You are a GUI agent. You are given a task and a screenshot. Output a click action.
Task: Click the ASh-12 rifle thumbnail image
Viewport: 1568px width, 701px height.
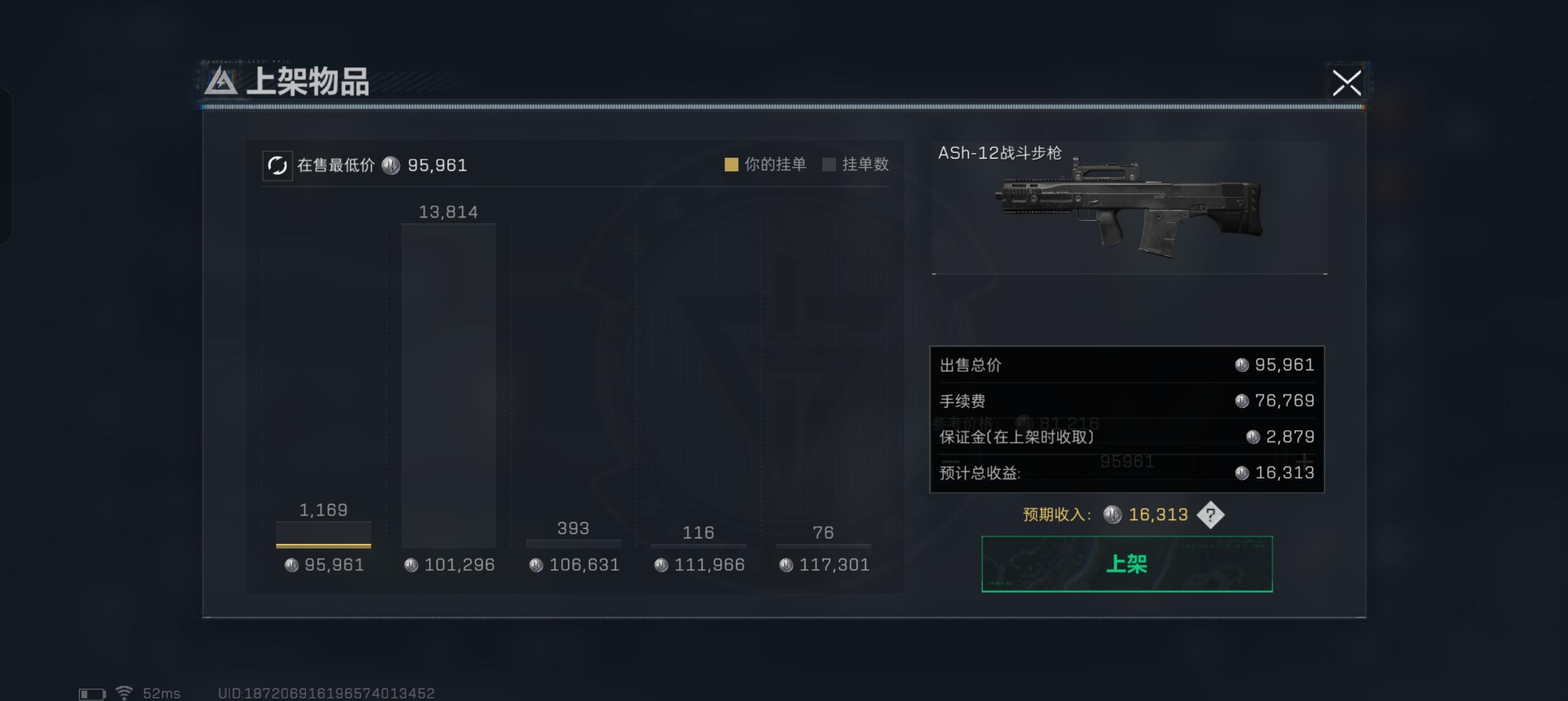pos(1129,208)
